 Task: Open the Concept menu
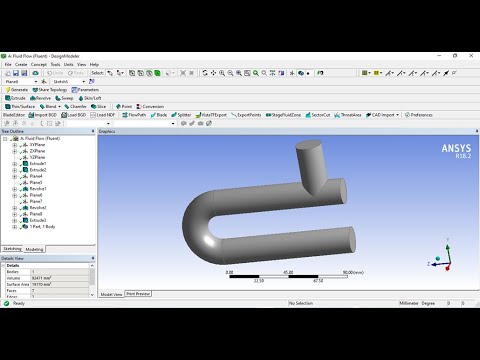click(x=39, y=64)
